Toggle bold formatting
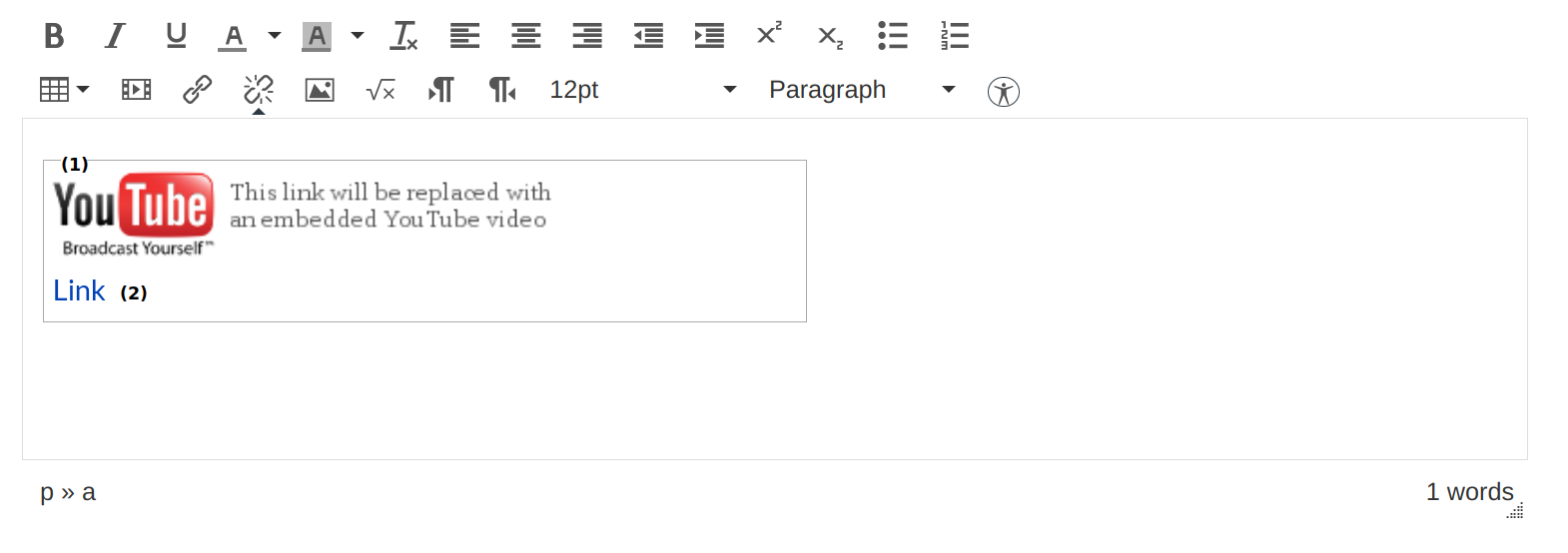 point(54,36)
